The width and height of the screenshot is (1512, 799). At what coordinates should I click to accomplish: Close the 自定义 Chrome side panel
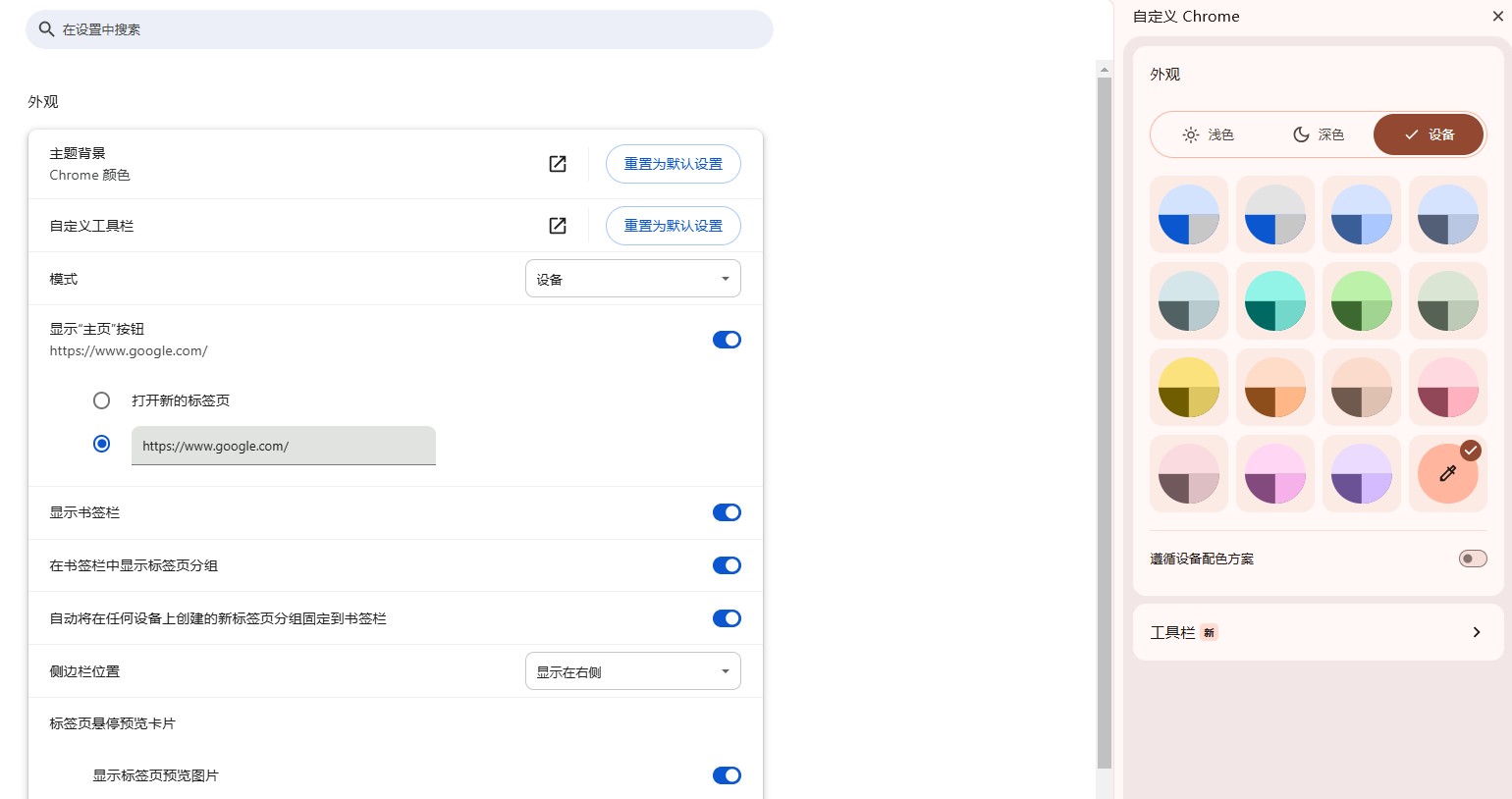point(1497,16)
